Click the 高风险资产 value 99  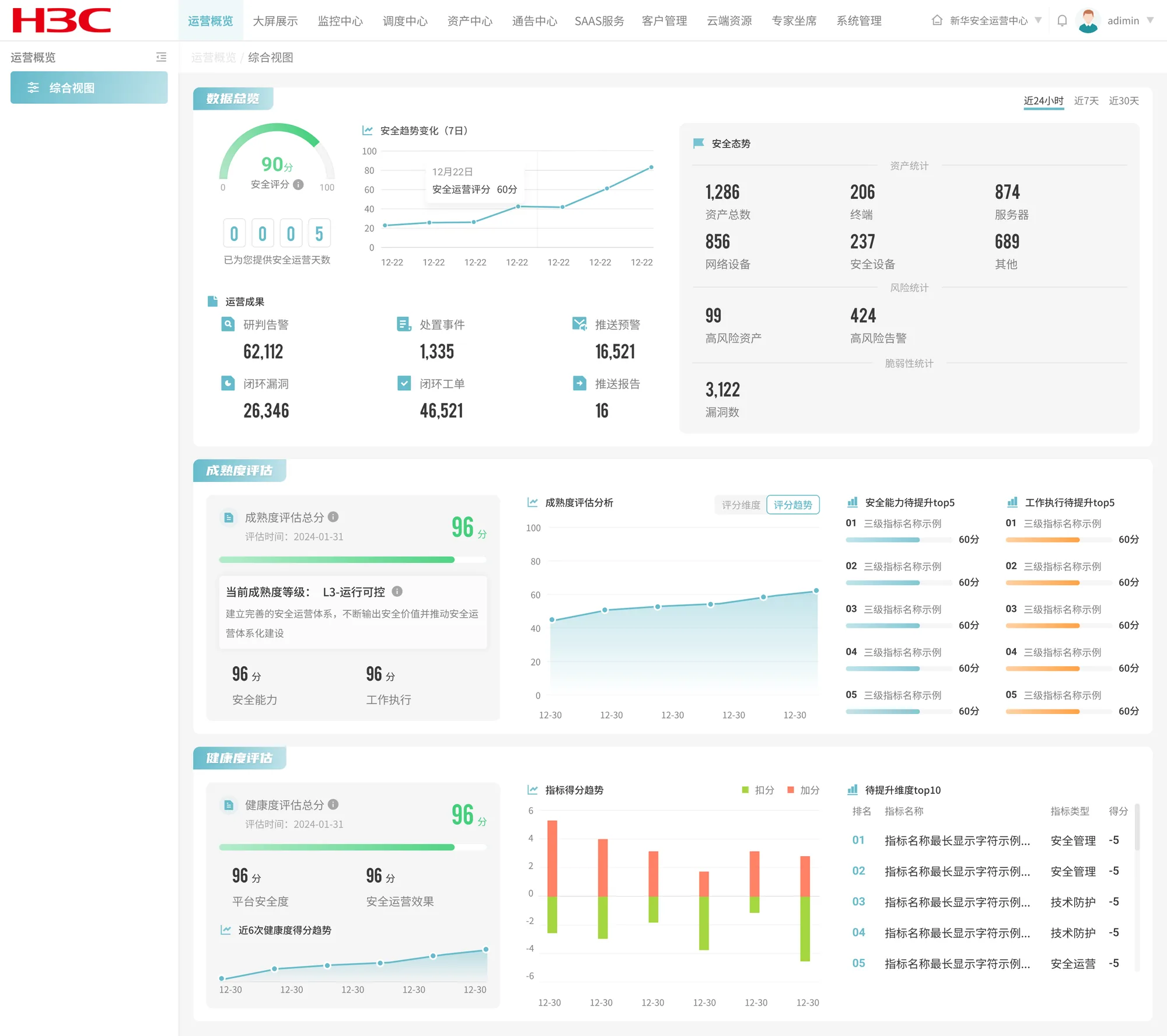[x=713, y=316]
